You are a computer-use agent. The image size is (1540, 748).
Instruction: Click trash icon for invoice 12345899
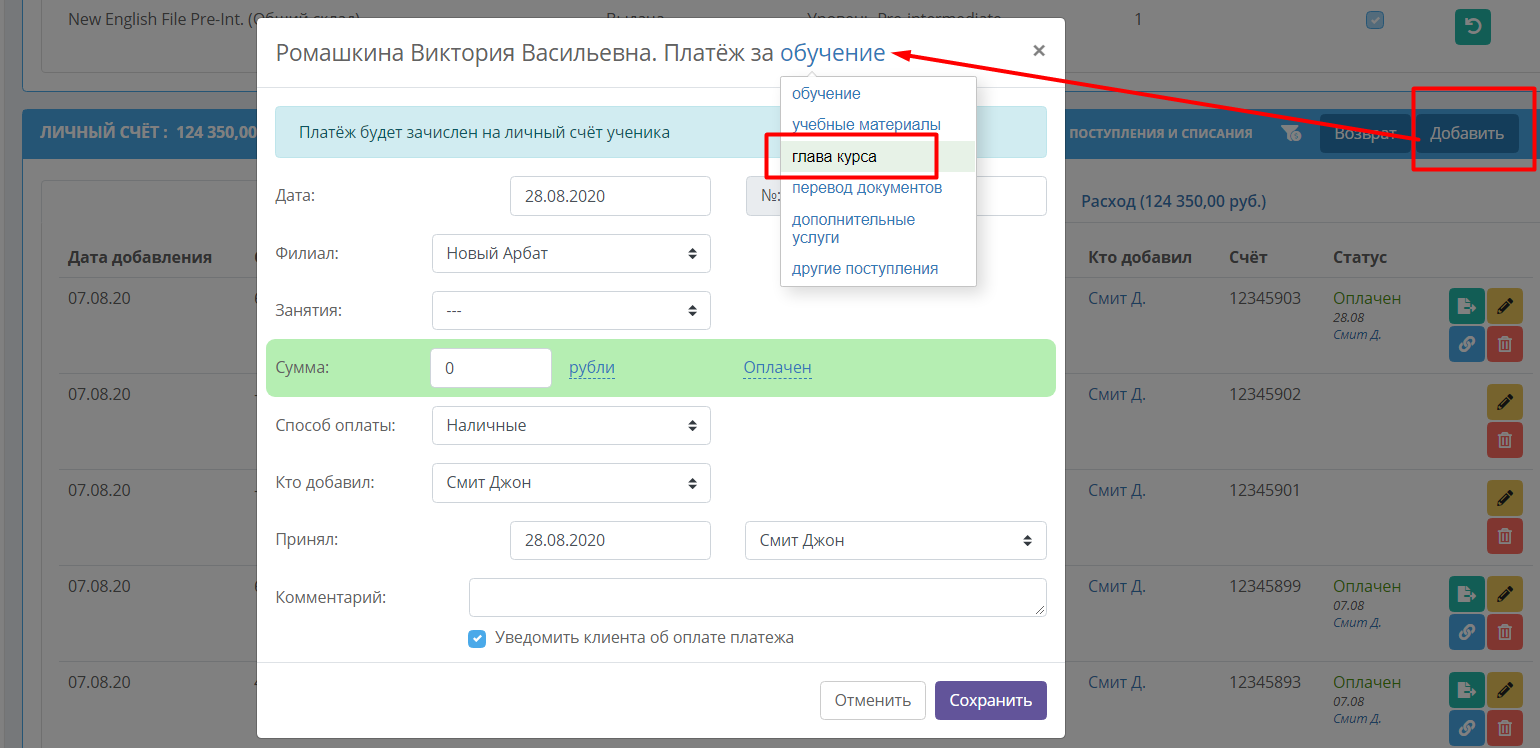pos(1505,632)
